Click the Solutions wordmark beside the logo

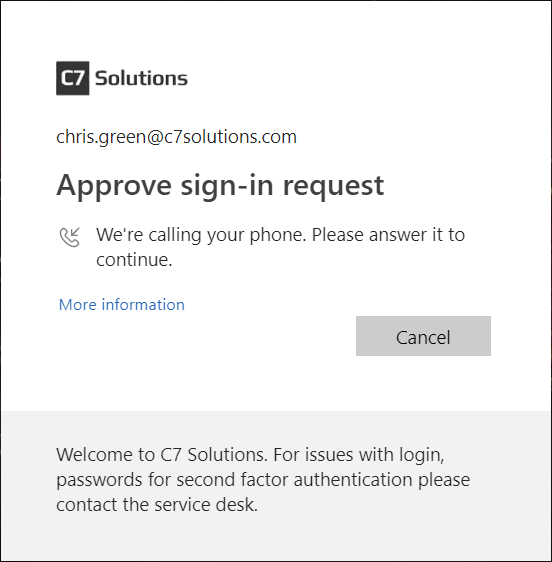tap(141, 78)
